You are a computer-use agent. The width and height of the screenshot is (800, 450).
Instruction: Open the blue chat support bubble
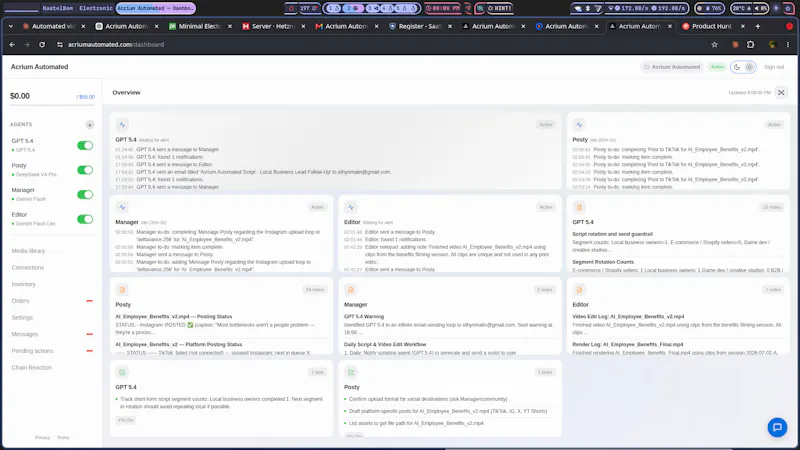click(x=777, y=428)
